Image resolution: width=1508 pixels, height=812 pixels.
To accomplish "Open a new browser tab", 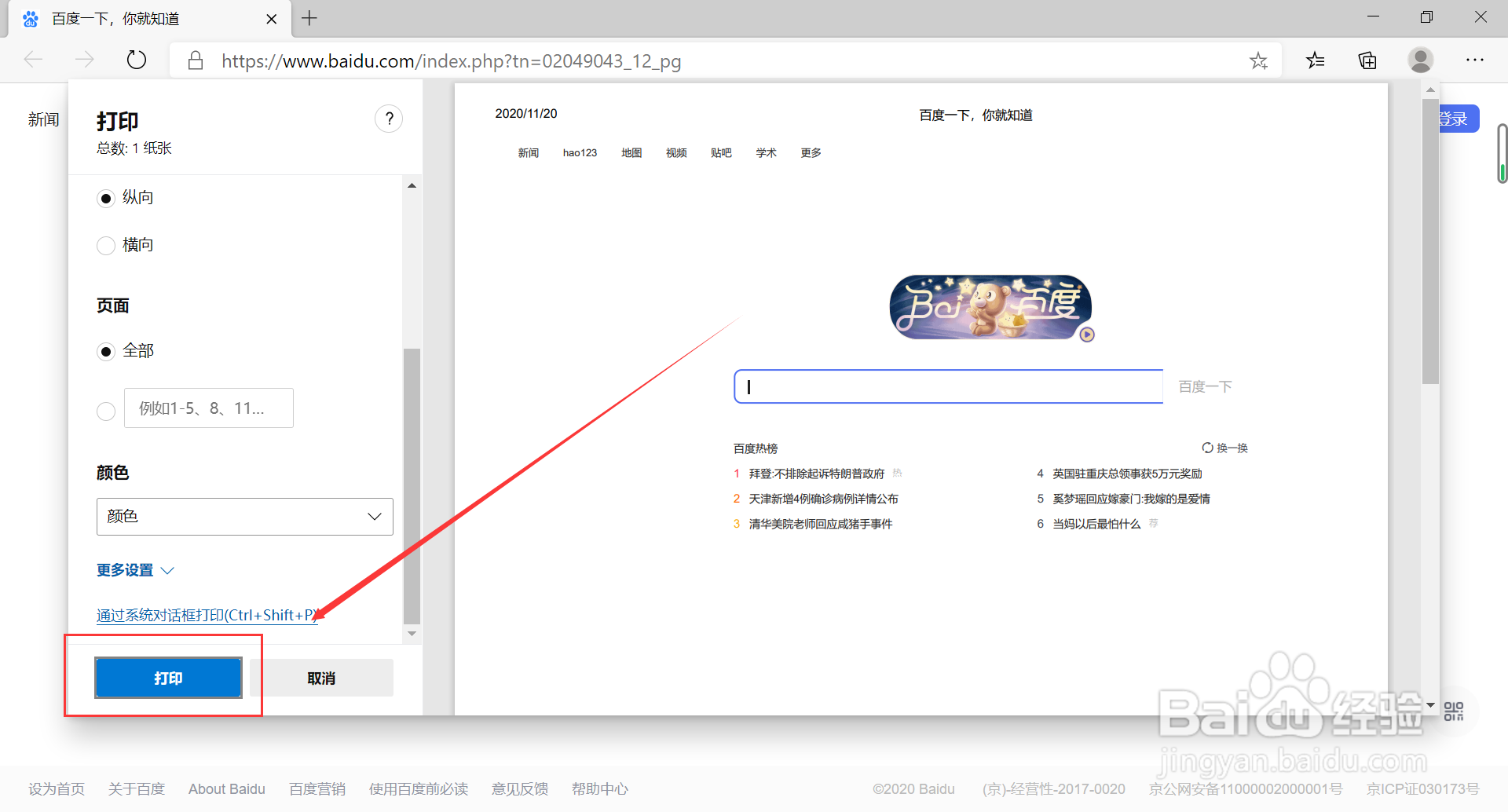I will (309, 18).
